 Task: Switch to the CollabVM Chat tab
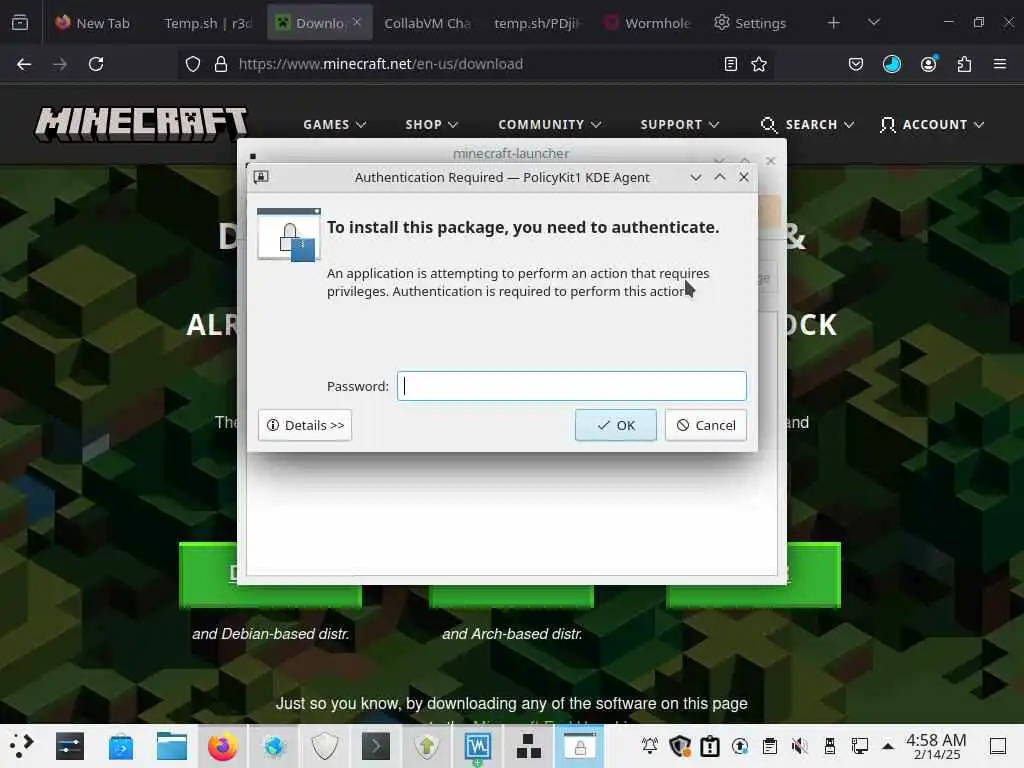click(427, 23)
